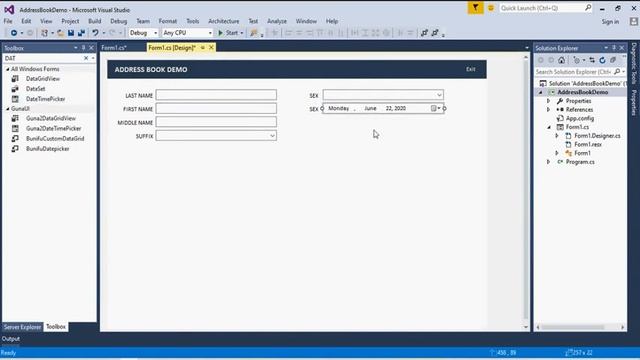The height and width of the screenshot is (360, 640).
Task: Click the Solution Explorer search magnifier icon
Action: pos(617,72)
